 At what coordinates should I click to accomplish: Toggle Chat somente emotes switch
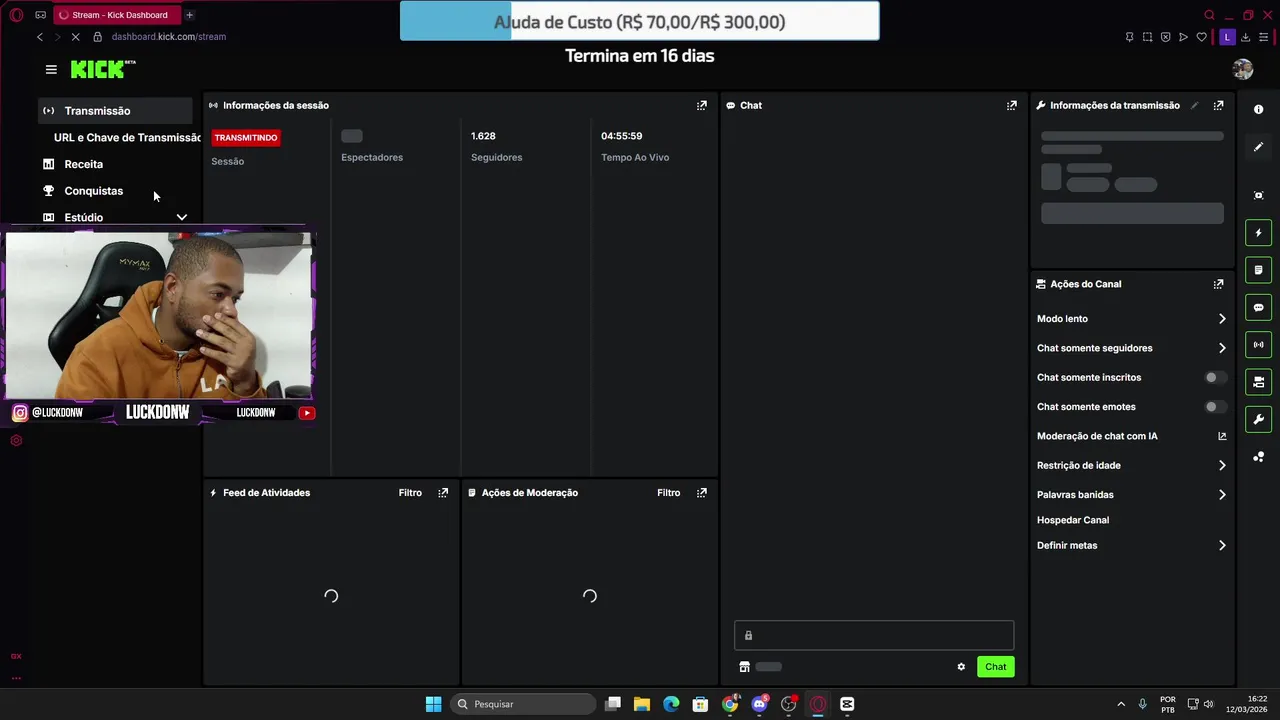(1214, 407)
